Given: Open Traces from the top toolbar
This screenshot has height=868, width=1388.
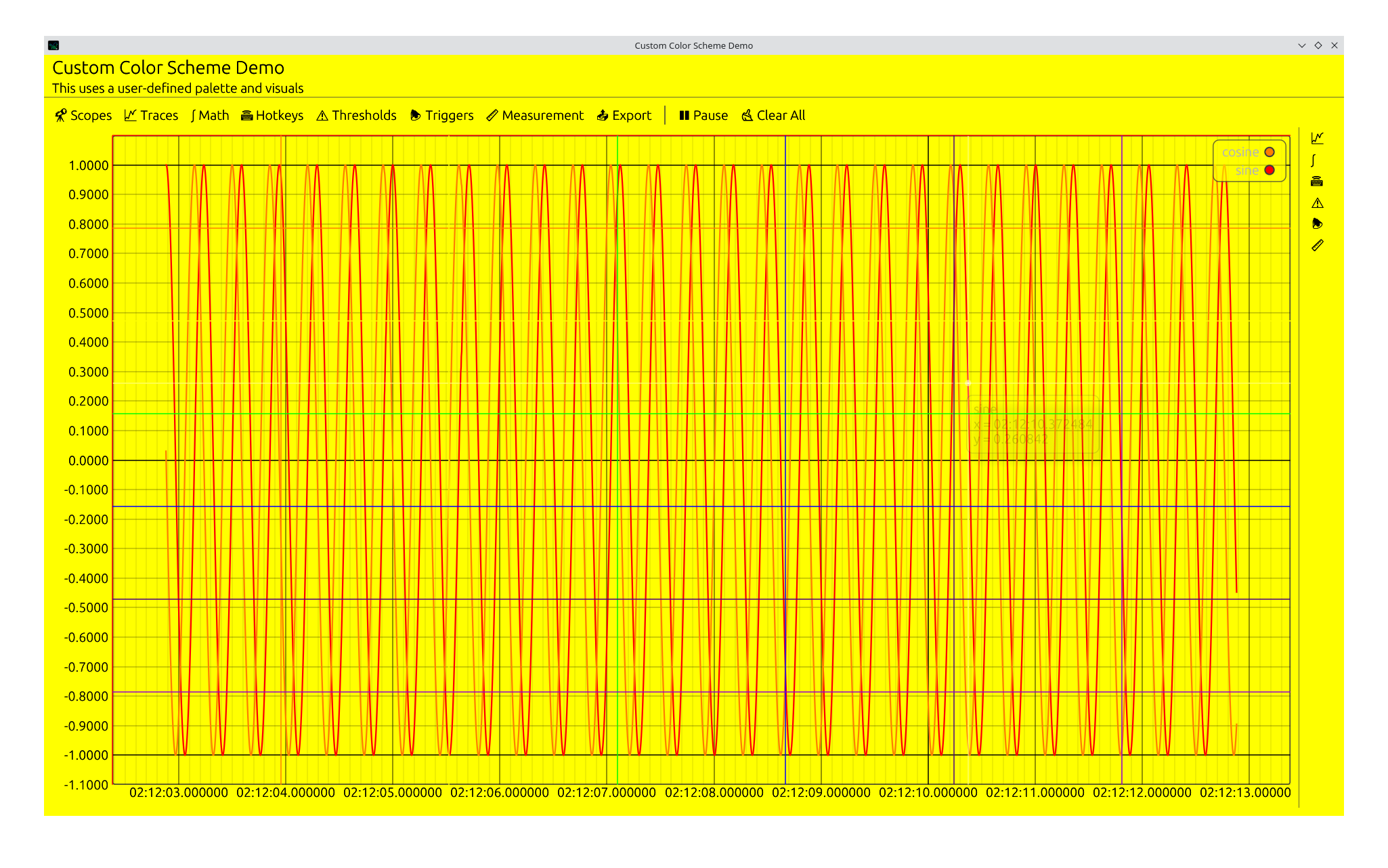Looking at the screenshot, I should (x=151, y=115).
